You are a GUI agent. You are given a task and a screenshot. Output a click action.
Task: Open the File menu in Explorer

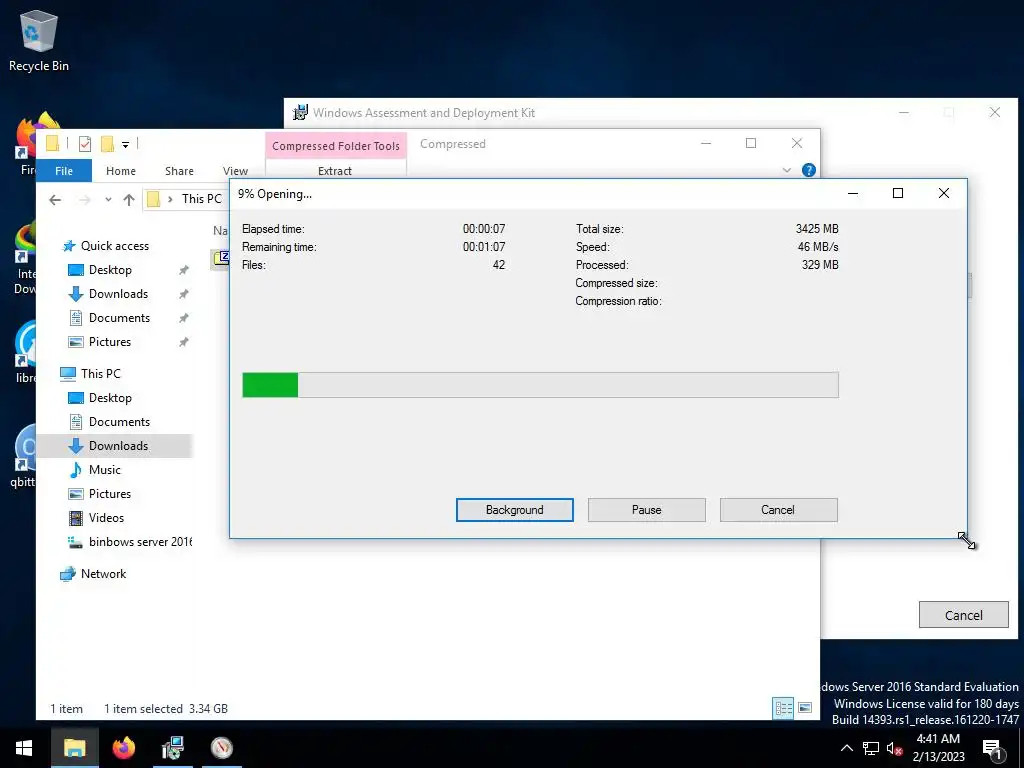(x=64, y=170)
